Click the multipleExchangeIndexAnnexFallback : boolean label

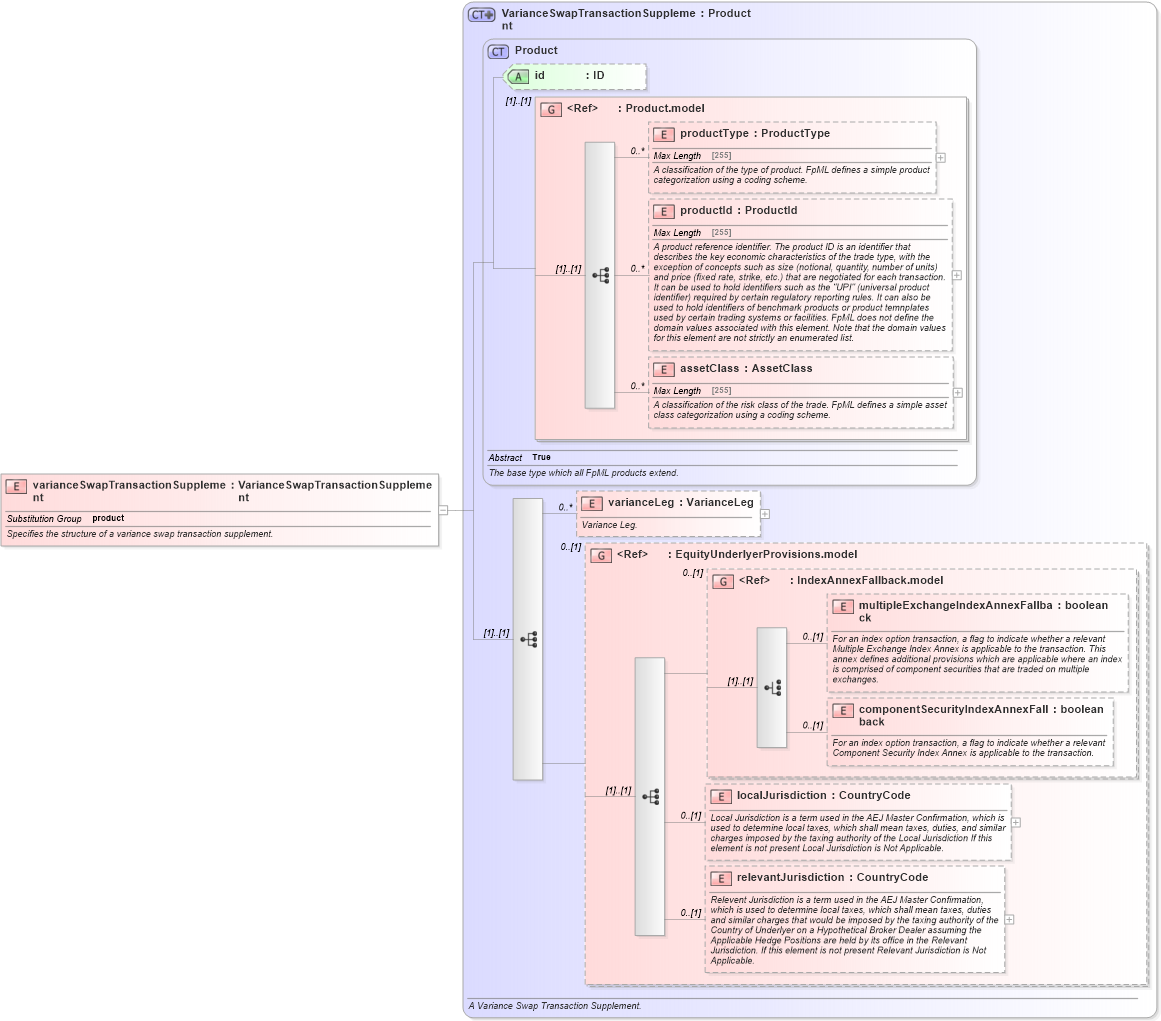click(983, 612)
